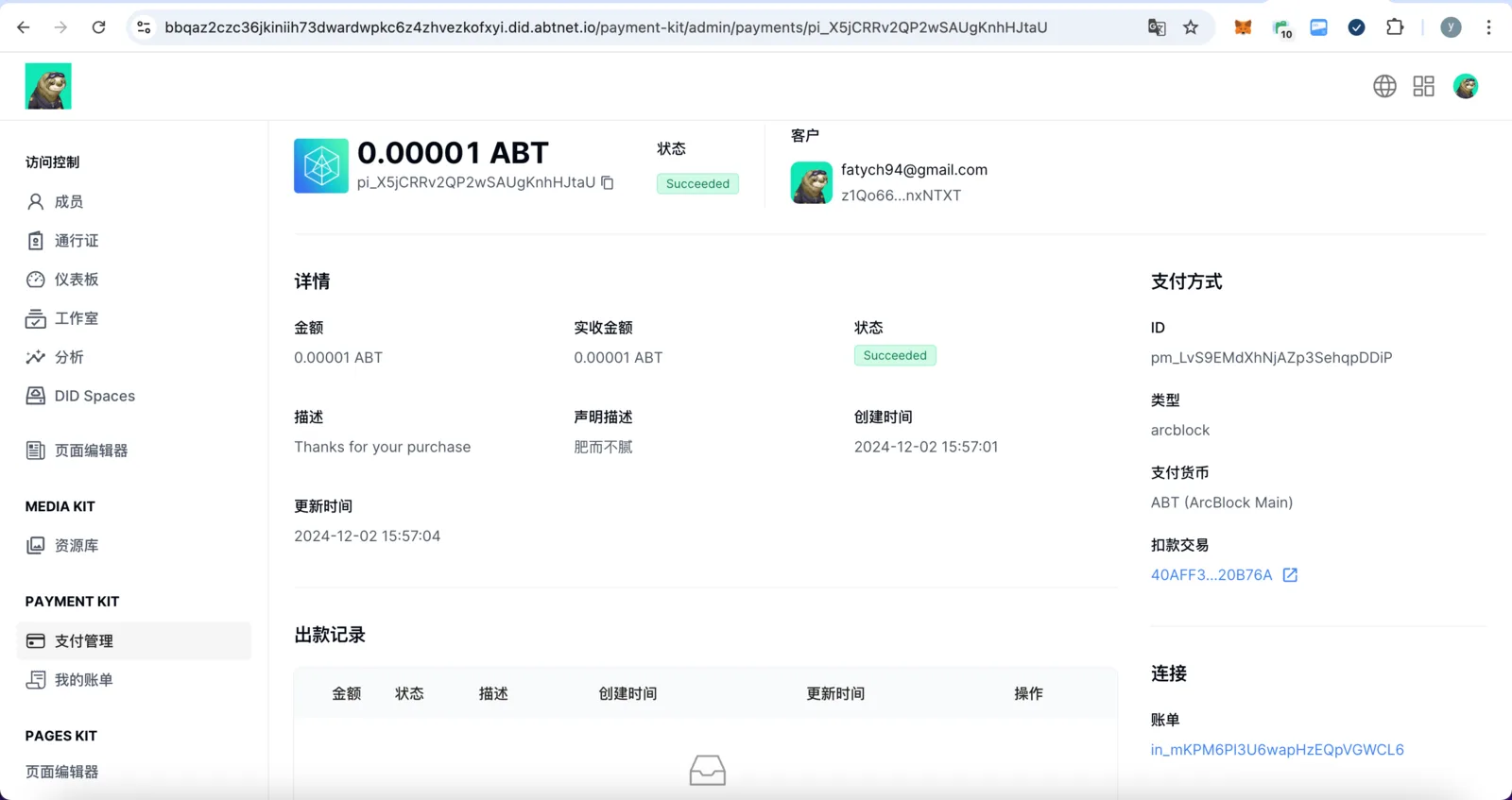
Task: Open the extension with badge 10
Action: point(1282,28)
